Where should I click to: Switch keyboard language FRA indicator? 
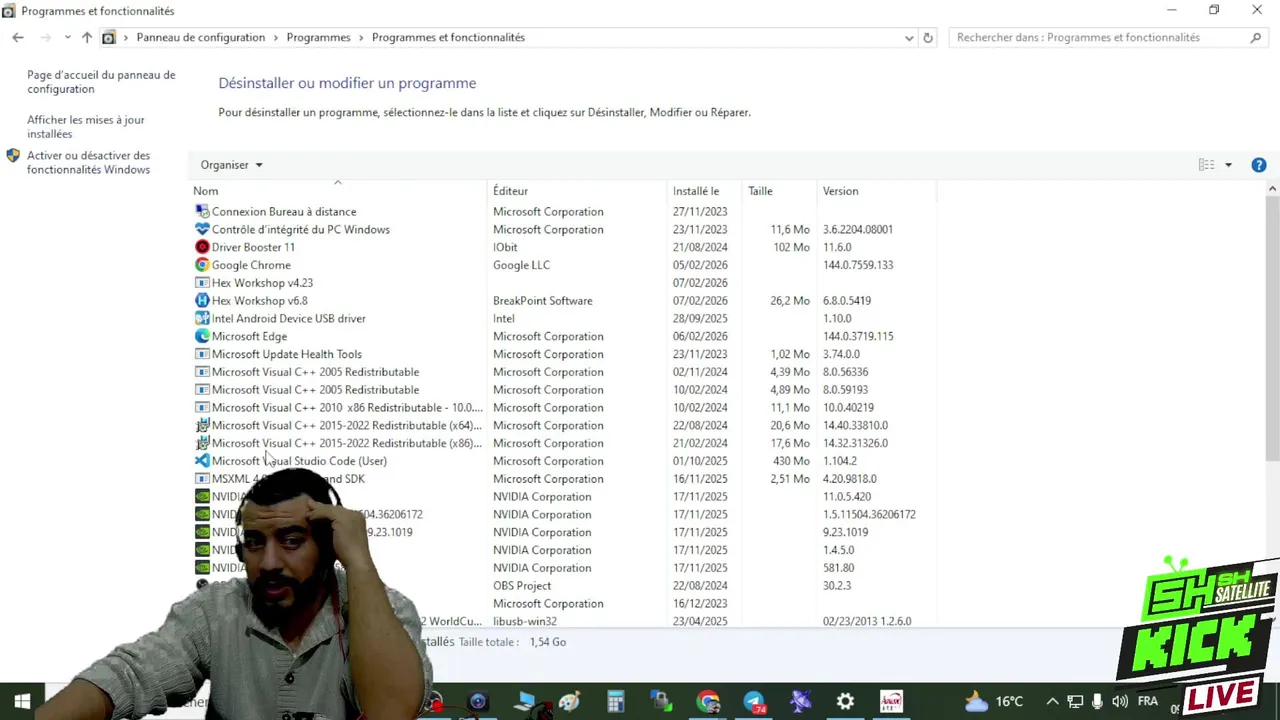(1147, 702)
